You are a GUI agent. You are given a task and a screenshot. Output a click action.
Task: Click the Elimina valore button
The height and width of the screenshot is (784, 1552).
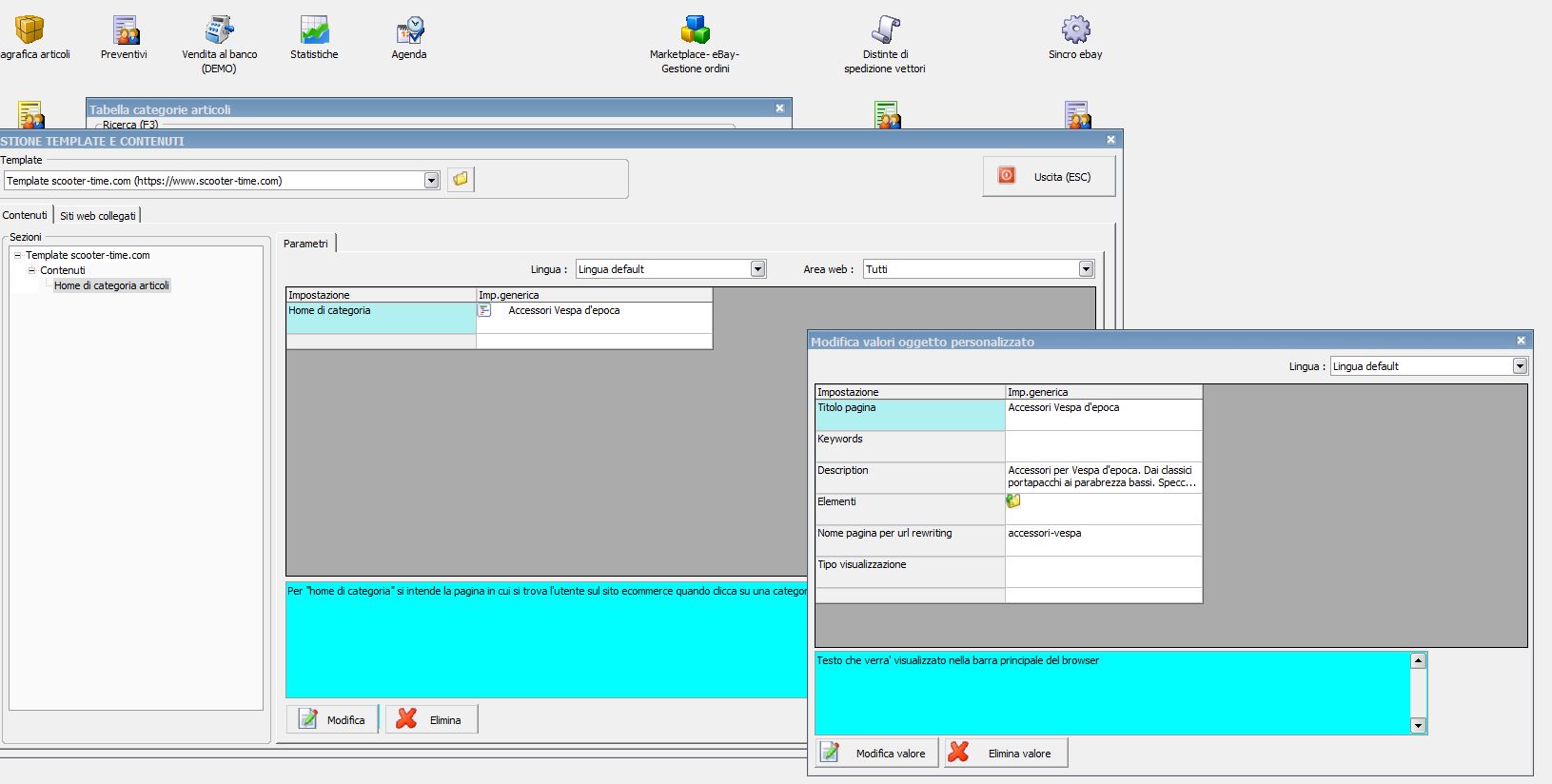[1006, 753]
